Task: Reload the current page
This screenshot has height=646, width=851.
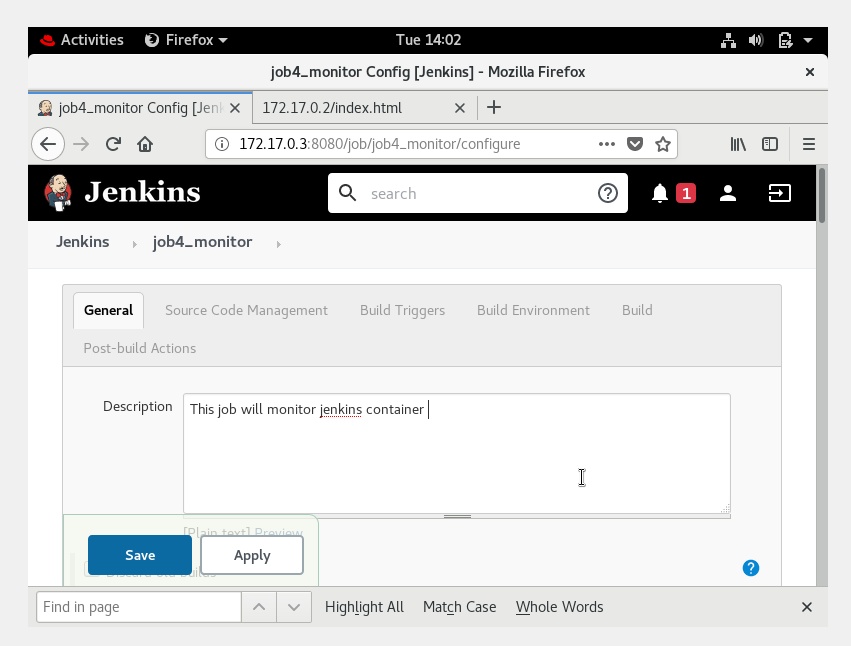Action: [113, 144]
